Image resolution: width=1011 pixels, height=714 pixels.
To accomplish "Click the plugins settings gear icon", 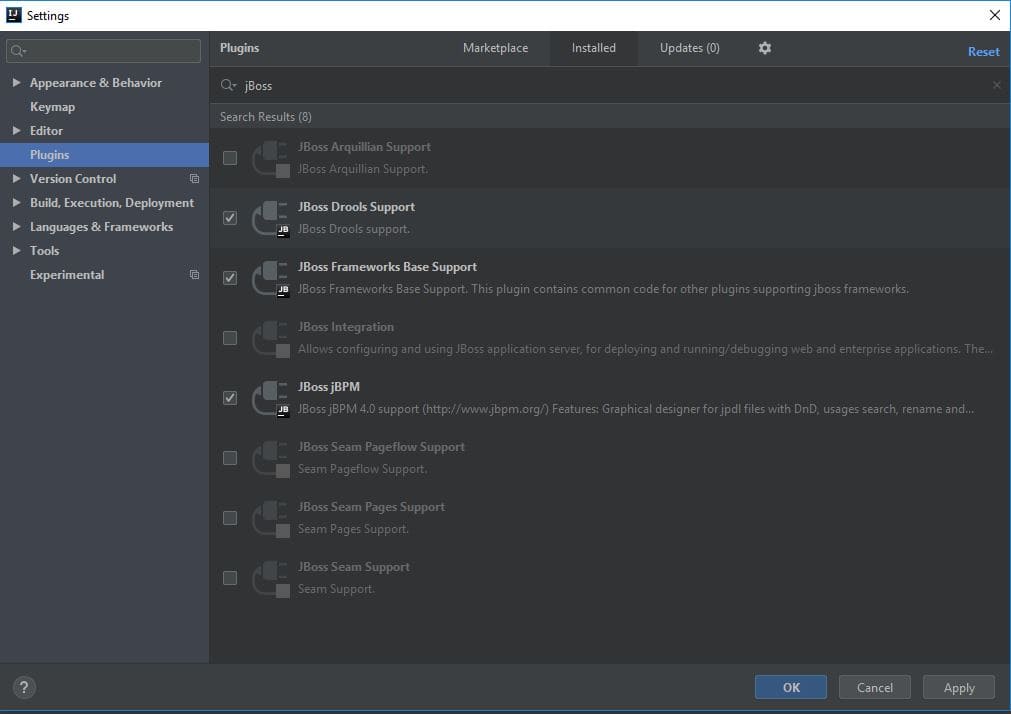I will click(x=765, y=48).
